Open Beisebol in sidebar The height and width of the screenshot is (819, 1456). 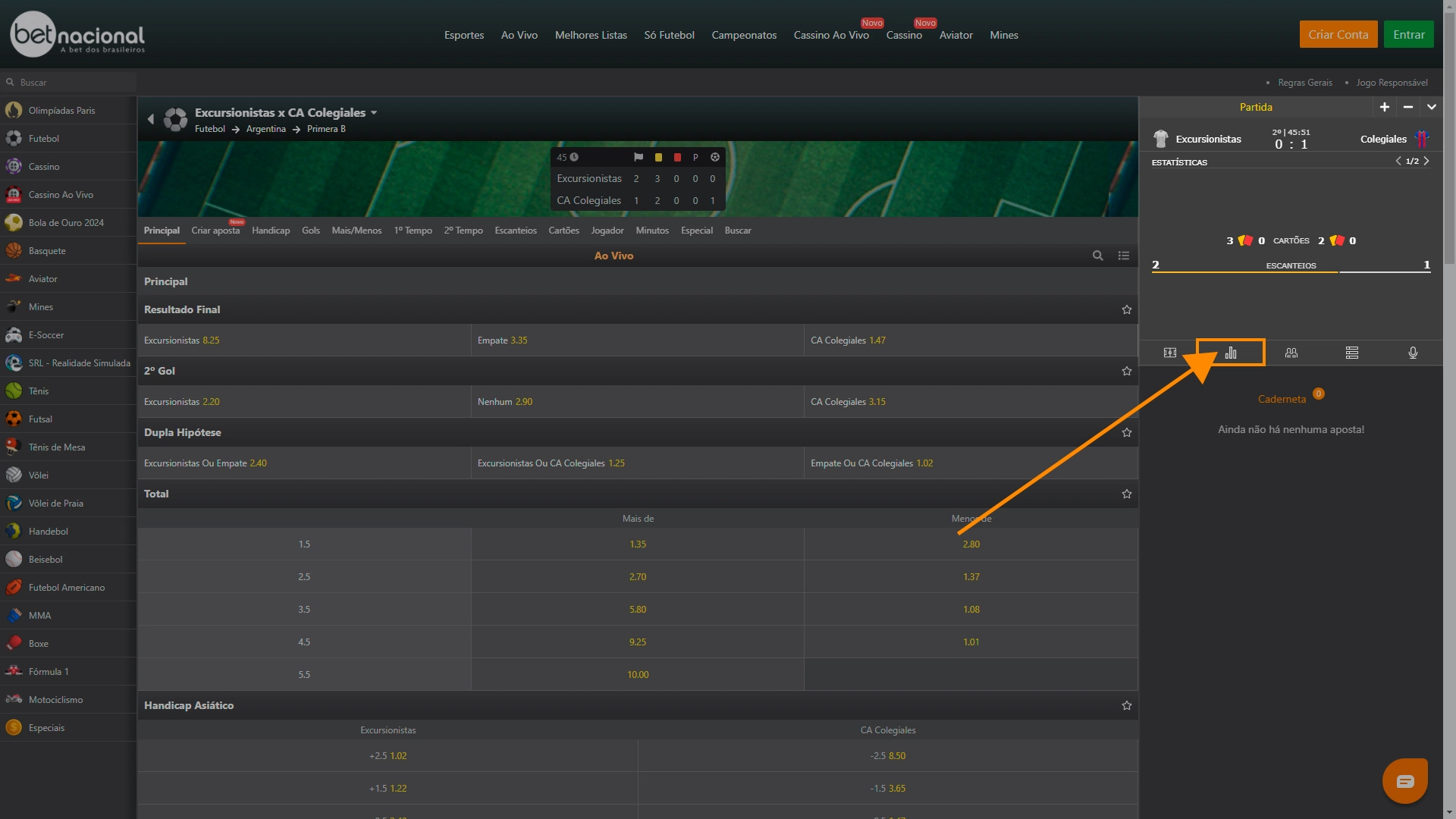[68, 559]
